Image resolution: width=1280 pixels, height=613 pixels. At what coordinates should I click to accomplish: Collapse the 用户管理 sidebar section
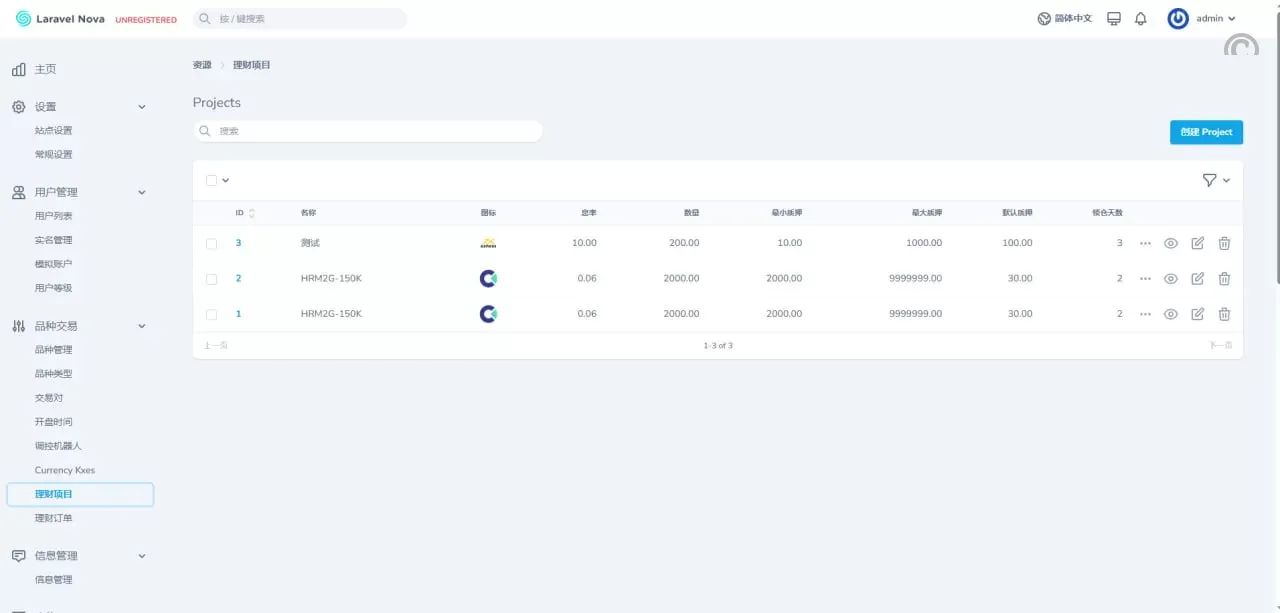coord(141,192)
